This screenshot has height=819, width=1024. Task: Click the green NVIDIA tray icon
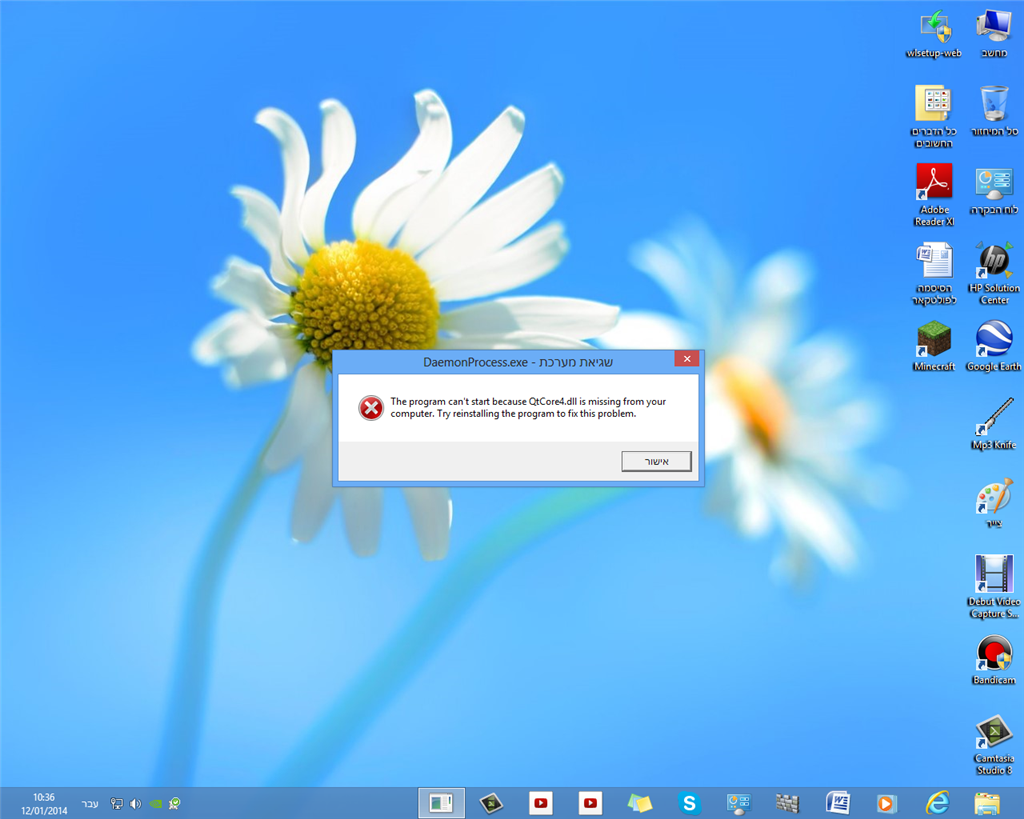pyautogui.click(x=155, y=803)
